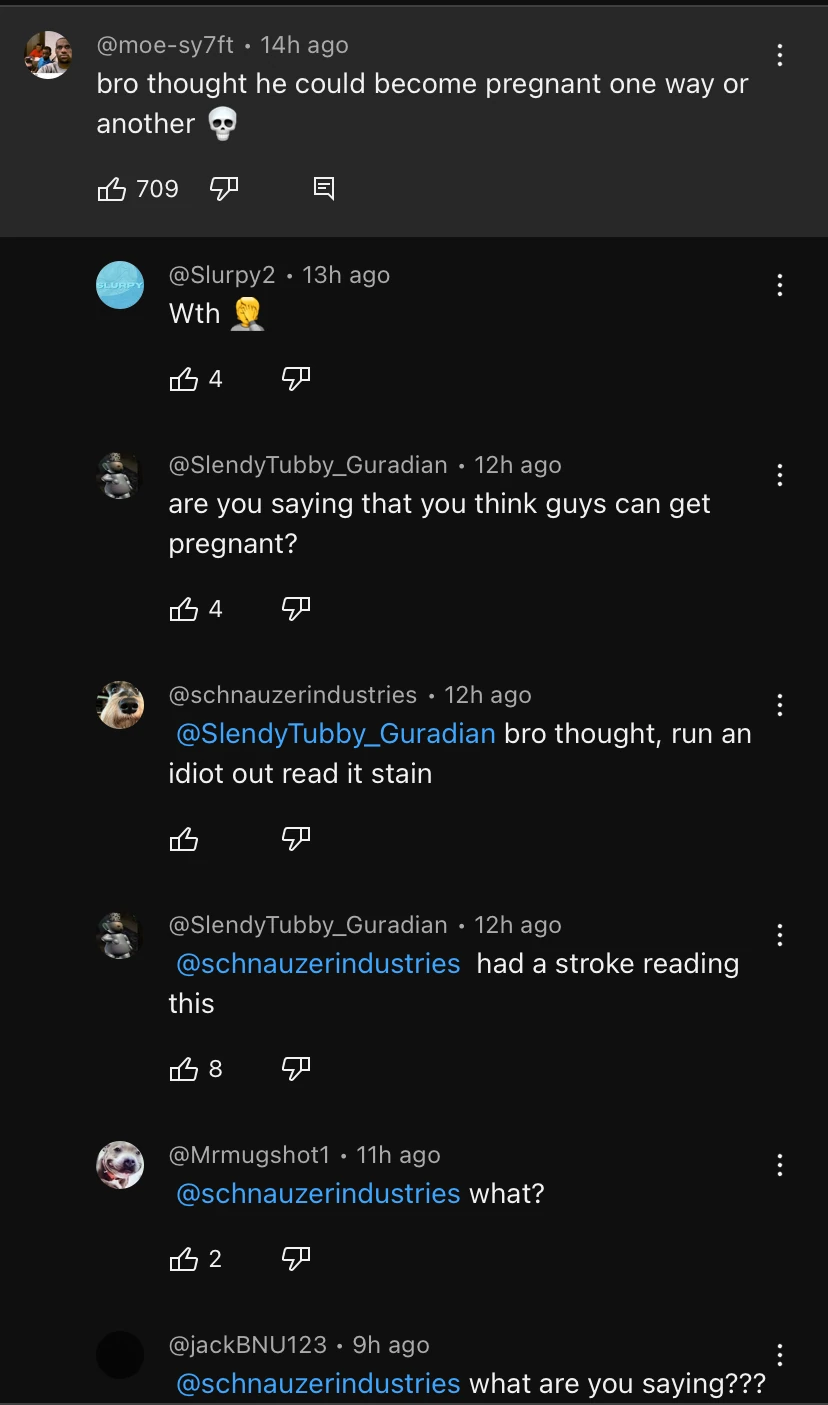Open options menu for @jackBNU123's reply
The width and height of the screenshot is (828, 1405).
(780, 1355)
